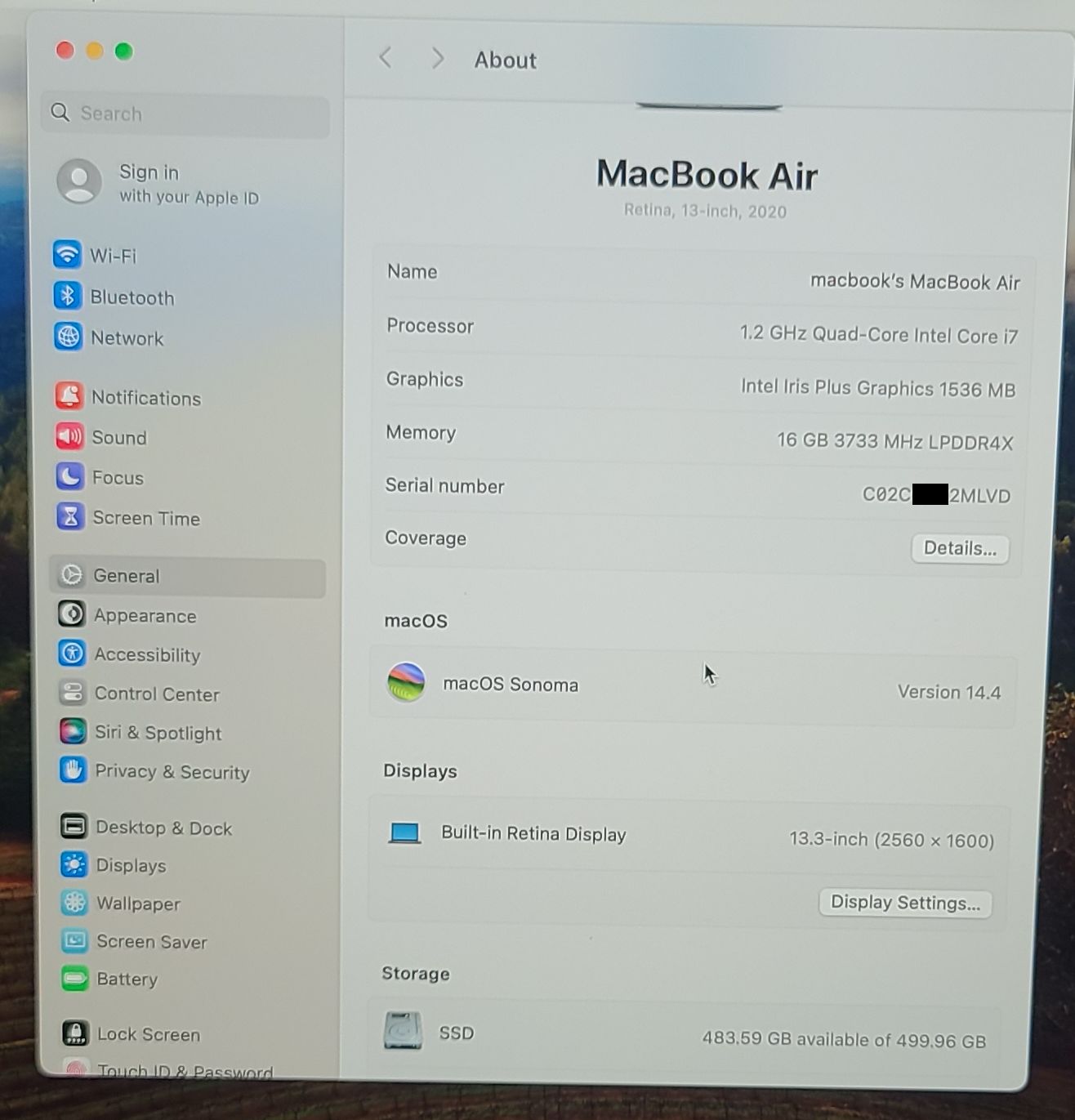
Task: Open Notifications via its bell icon
Action: tap(69, 396)
